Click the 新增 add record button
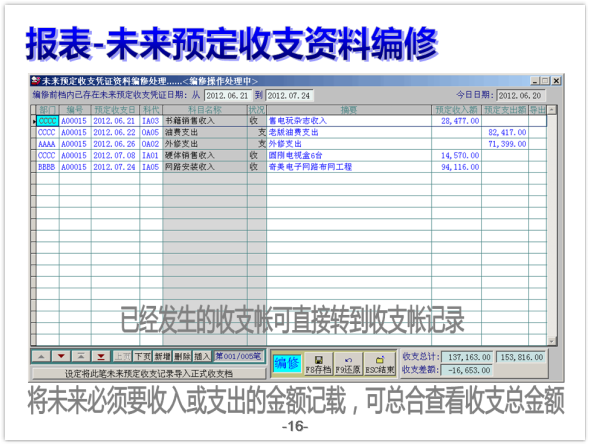590x445 pixels. (163, 356)
